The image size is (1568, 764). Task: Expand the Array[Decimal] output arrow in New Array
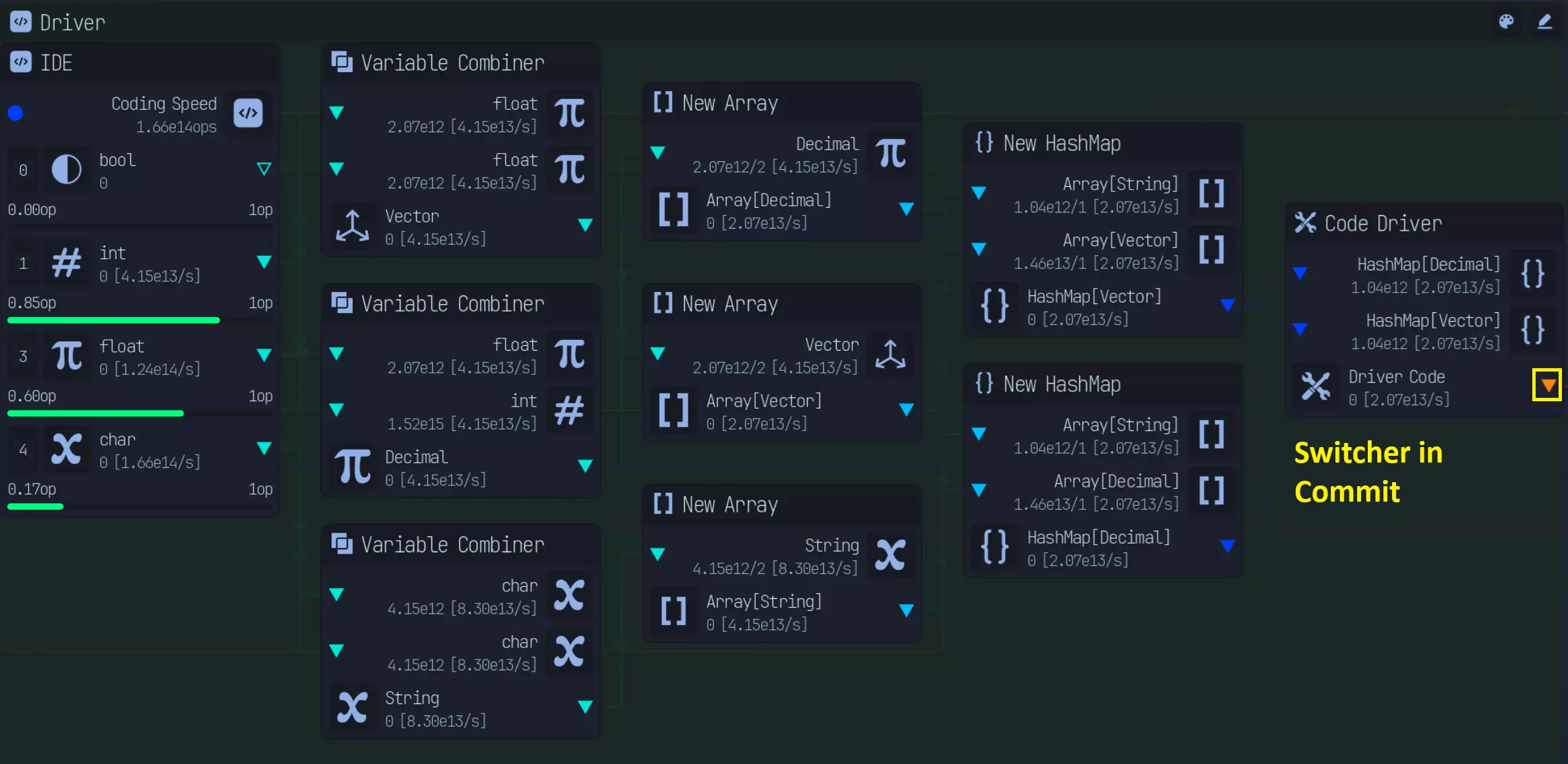point(907,209)
